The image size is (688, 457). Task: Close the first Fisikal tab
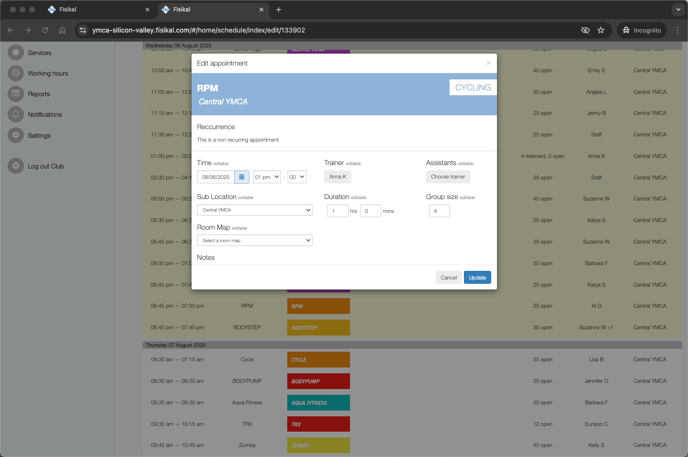(147, 10)
